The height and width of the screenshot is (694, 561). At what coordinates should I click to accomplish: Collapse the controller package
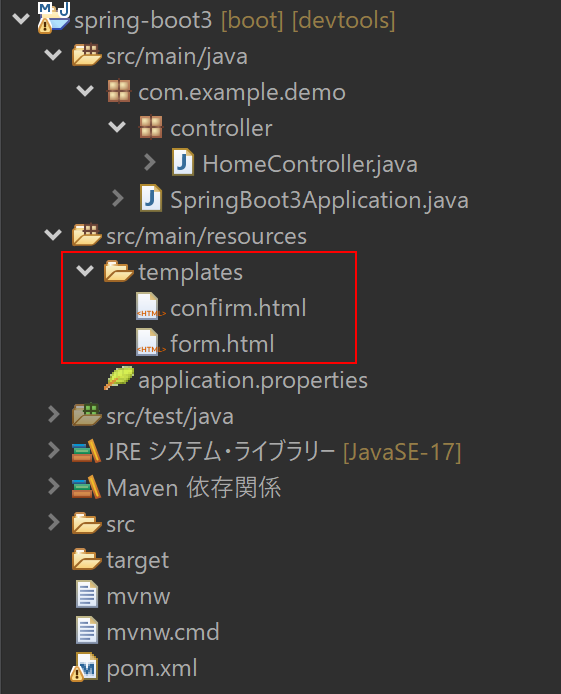[x=117, y=127]
